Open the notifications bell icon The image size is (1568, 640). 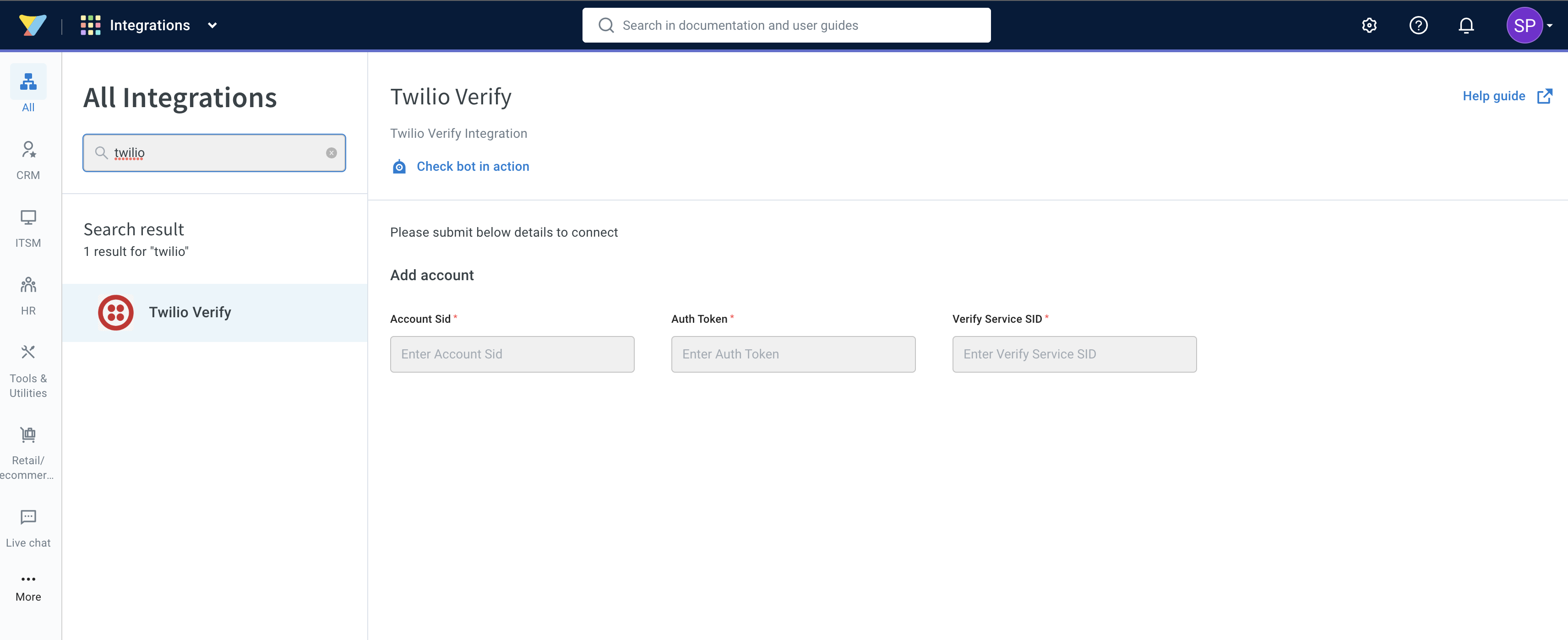[1466, 25]
